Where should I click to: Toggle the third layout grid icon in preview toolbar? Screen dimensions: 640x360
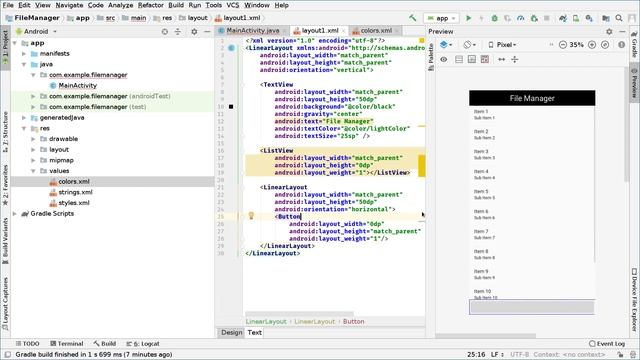click(x=485, y=60)
